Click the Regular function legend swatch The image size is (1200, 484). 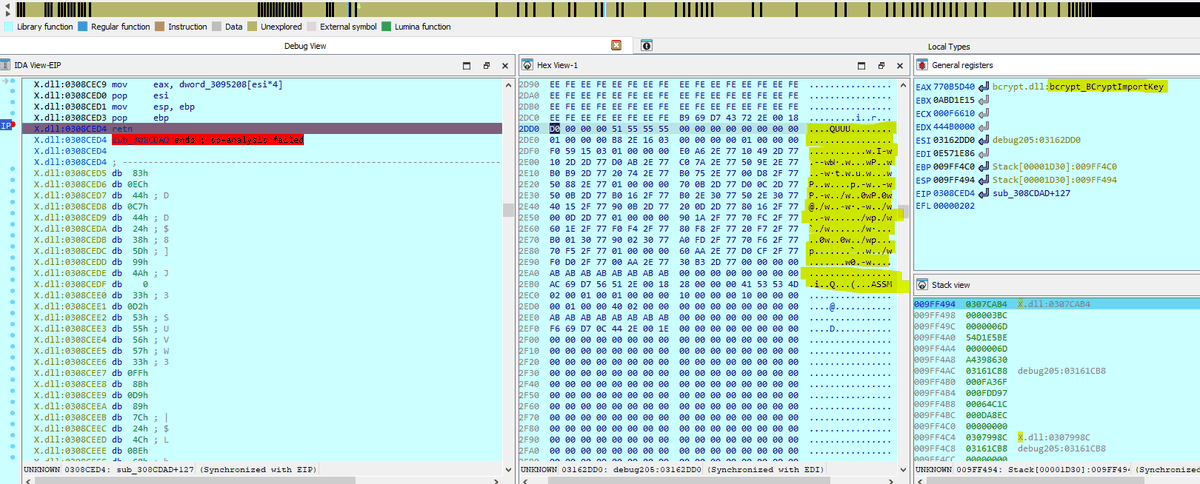pos(82,26)
